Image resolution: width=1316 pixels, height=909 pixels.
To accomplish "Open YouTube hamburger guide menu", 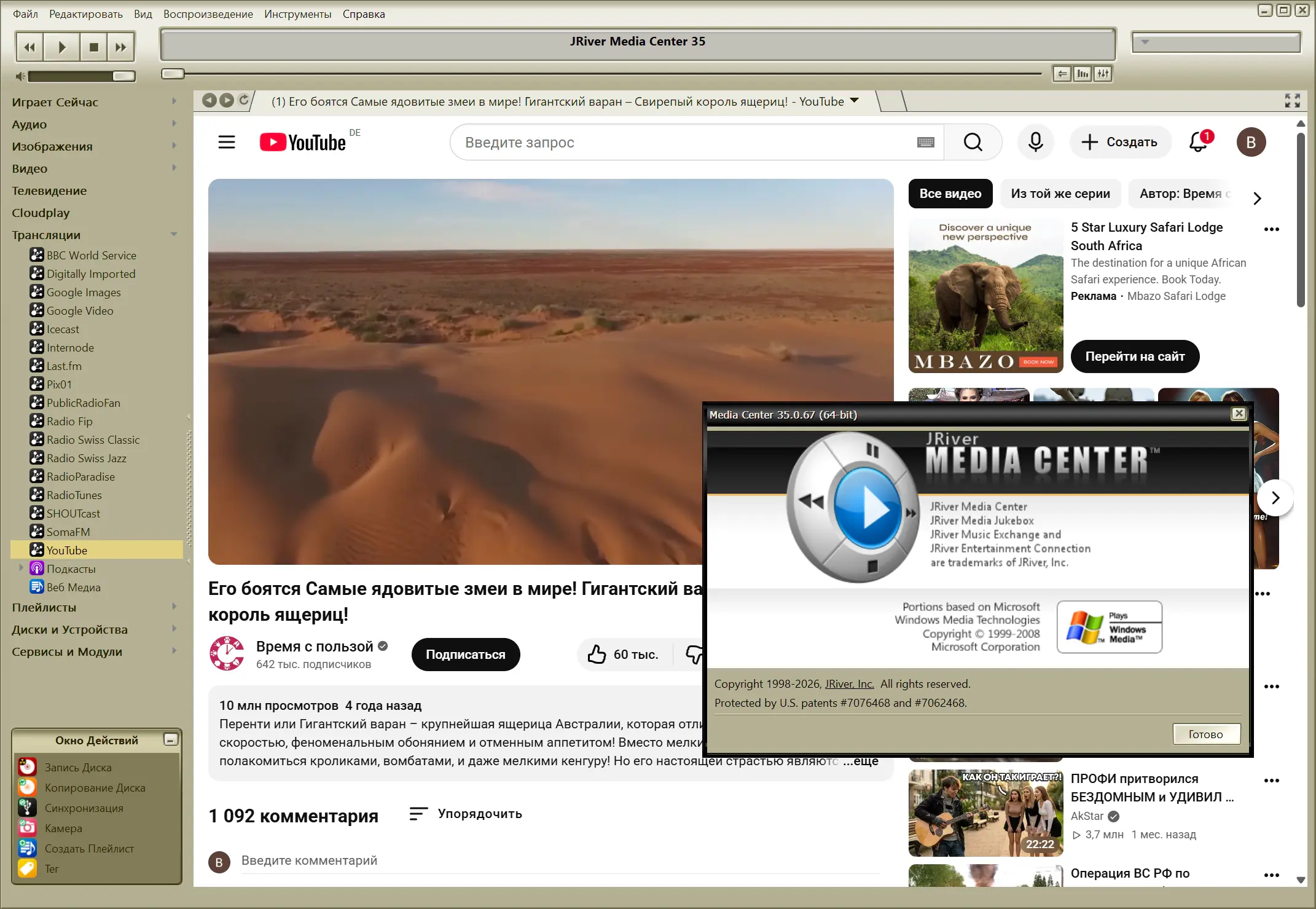I will tap(227, 142).
